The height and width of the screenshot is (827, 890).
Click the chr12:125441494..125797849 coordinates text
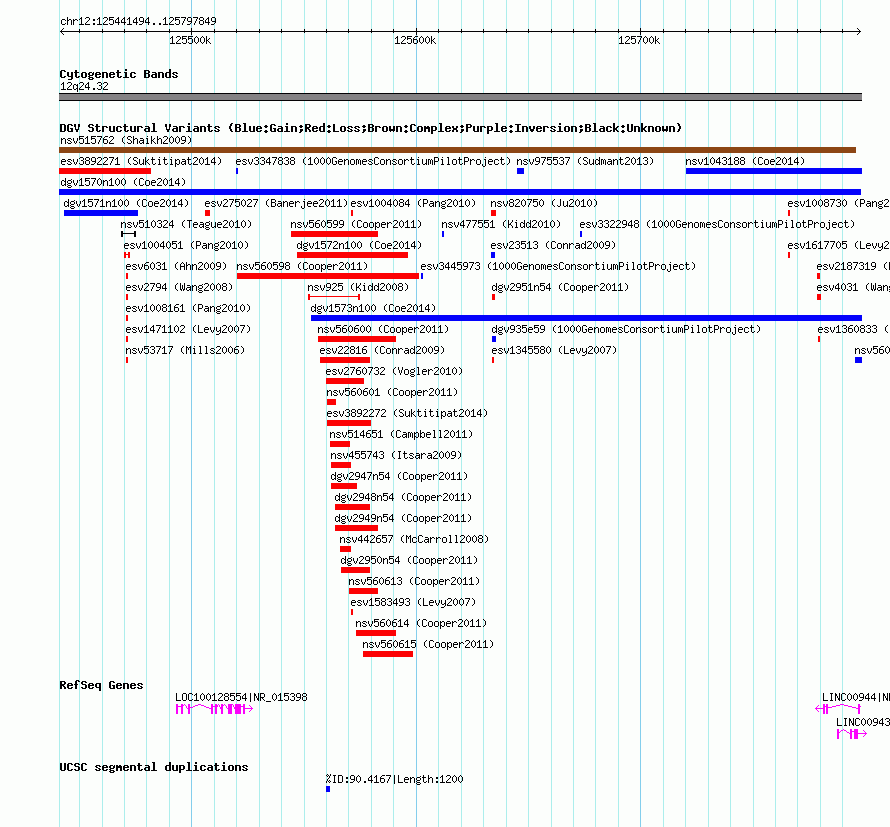(x=138, y=22)
